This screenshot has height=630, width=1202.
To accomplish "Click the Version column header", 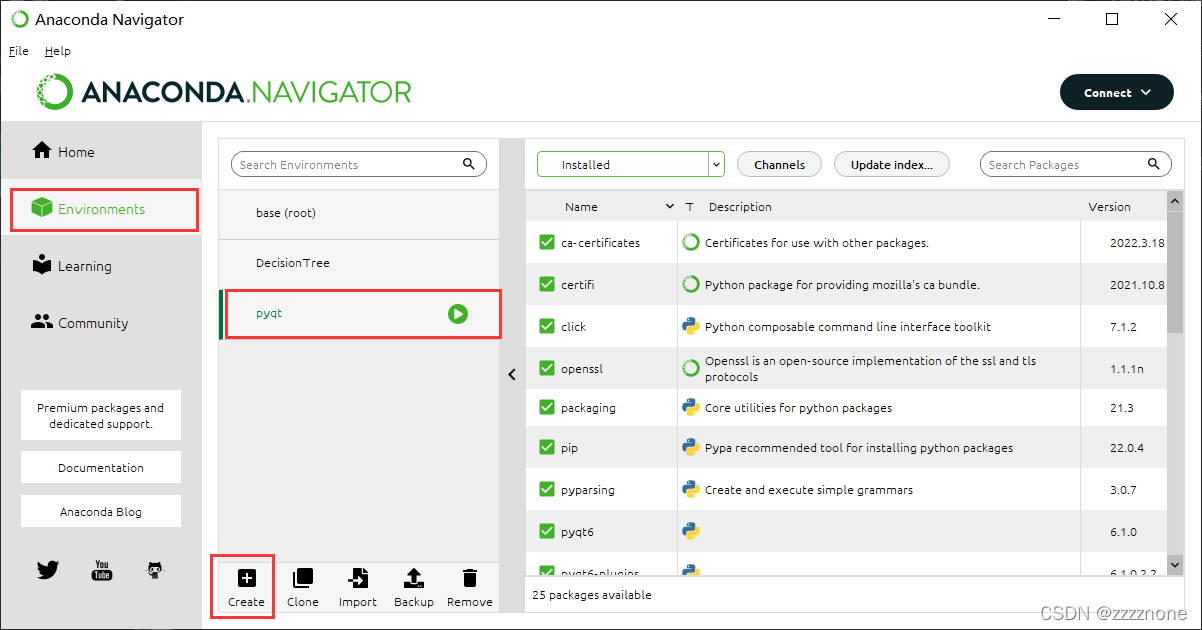I will coord(1109,207).
